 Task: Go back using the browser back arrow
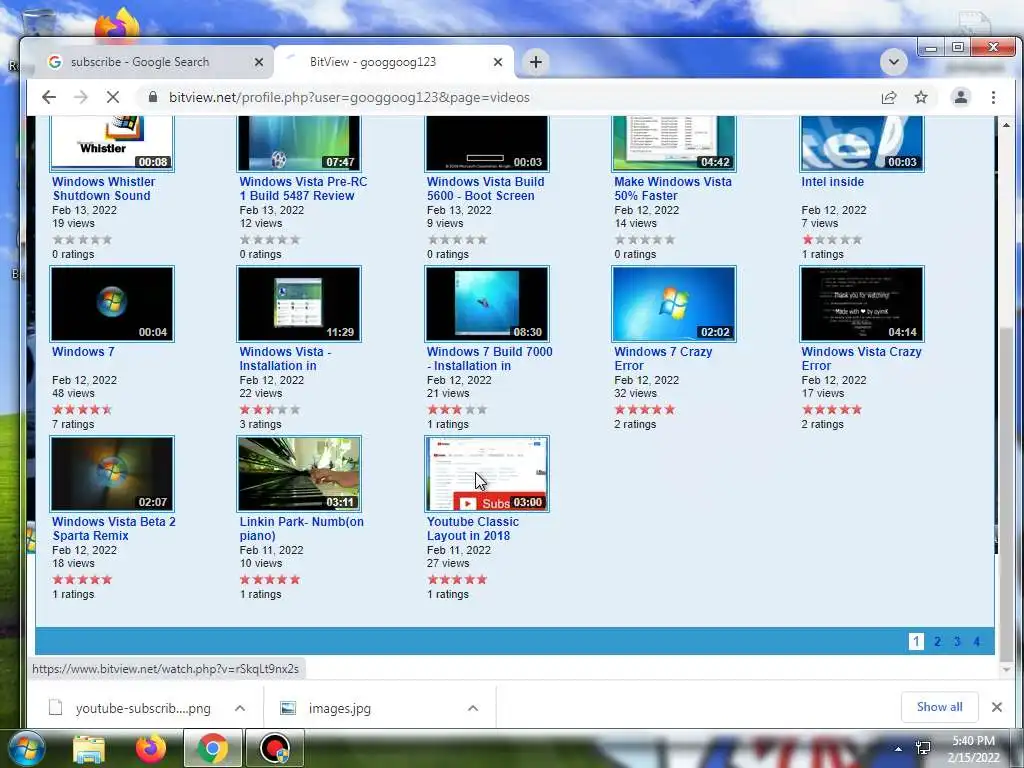point(49,97)
